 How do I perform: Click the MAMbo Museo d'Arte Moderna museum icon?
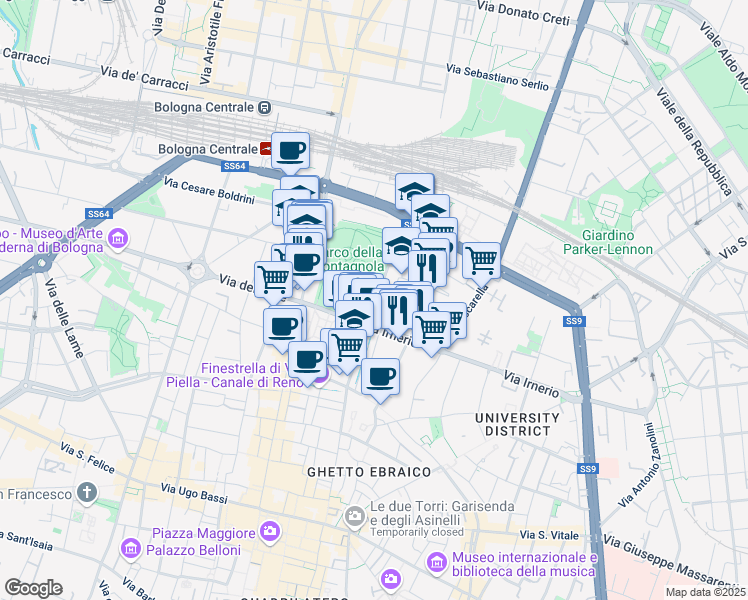[117, 237]
